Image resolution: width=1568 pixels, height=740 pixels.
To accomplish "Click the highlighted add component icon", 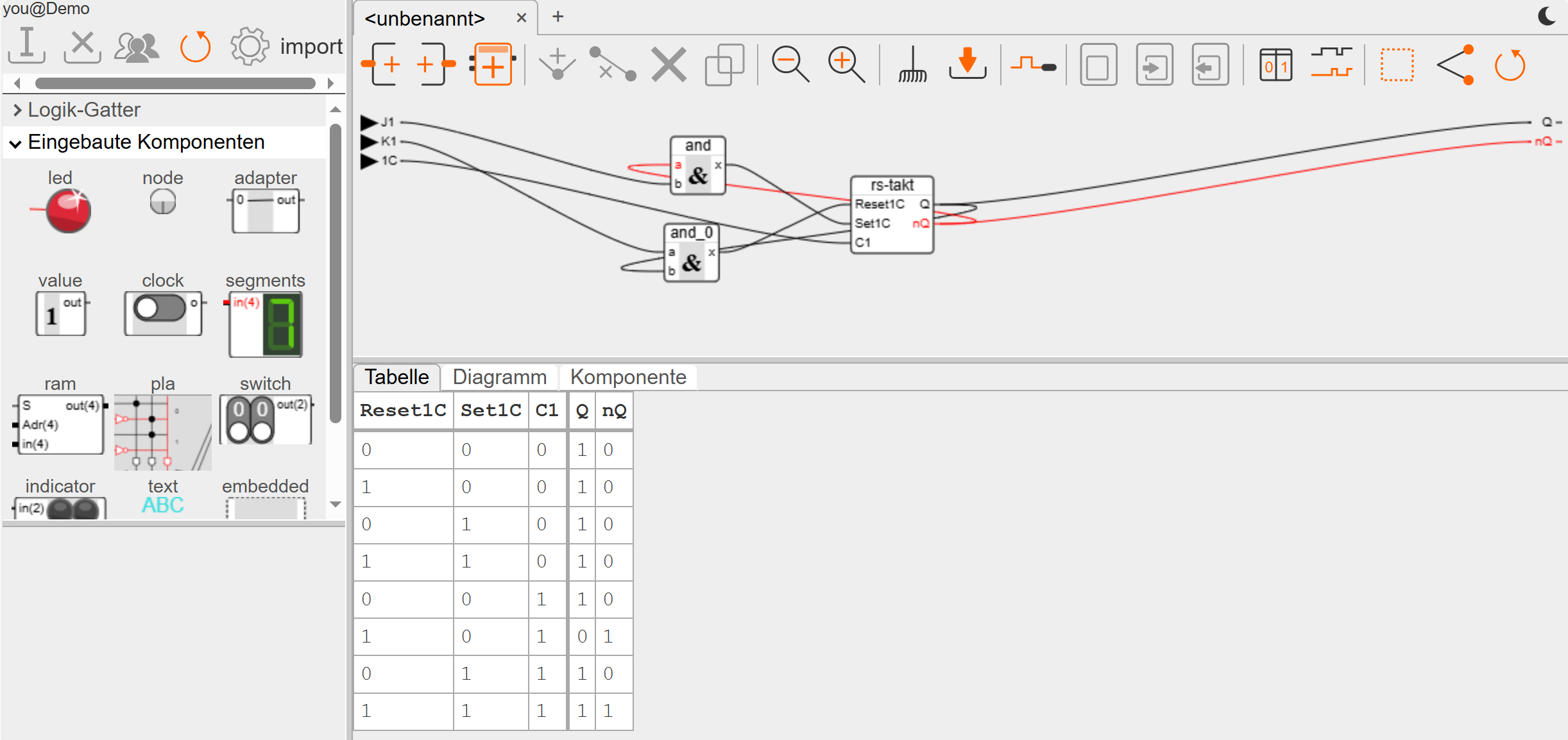I will (493, 64).
